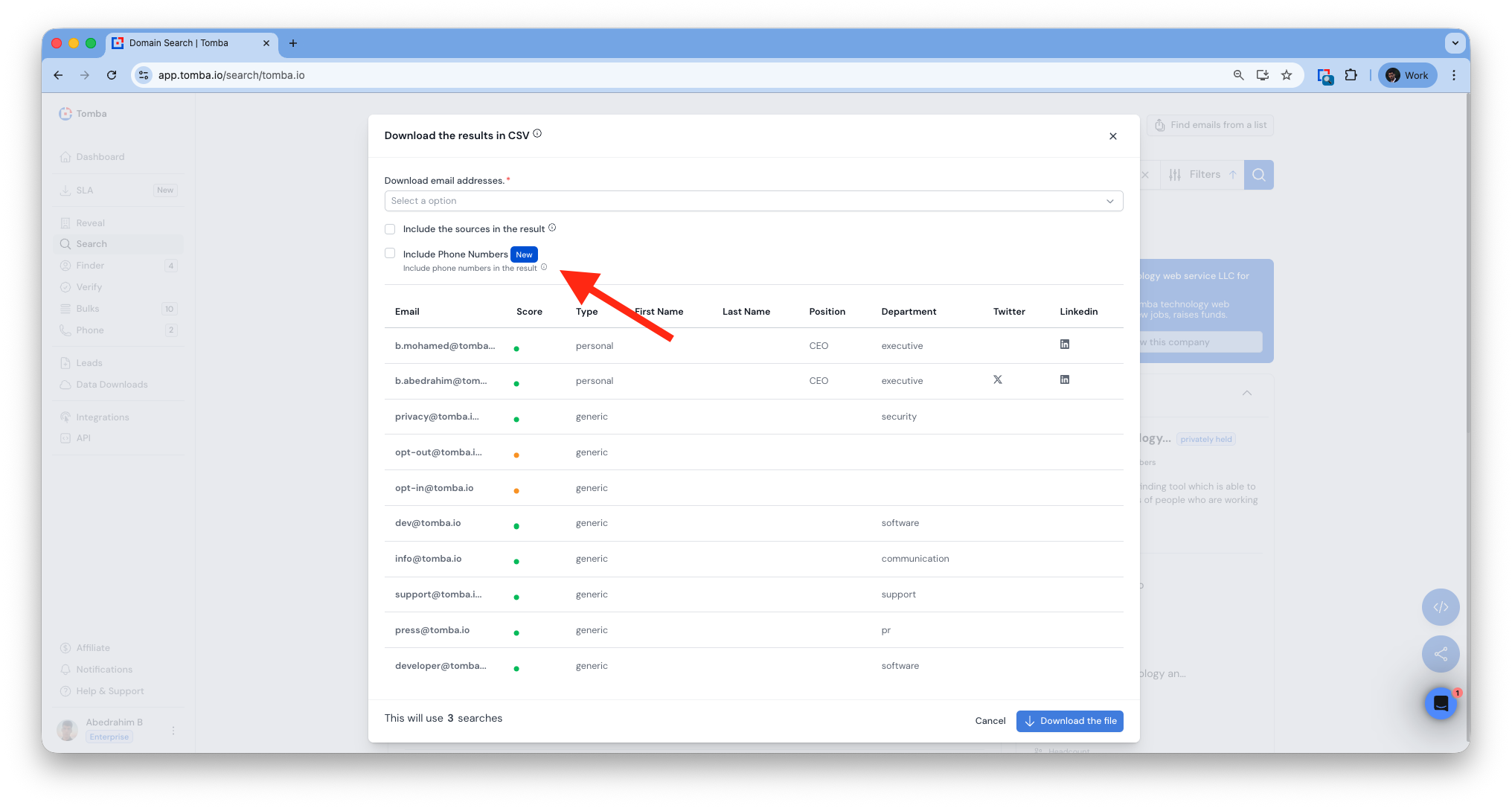Open the Intercom chat bubble
This screenshot has width=1512, height=808.
[1441, 703]
